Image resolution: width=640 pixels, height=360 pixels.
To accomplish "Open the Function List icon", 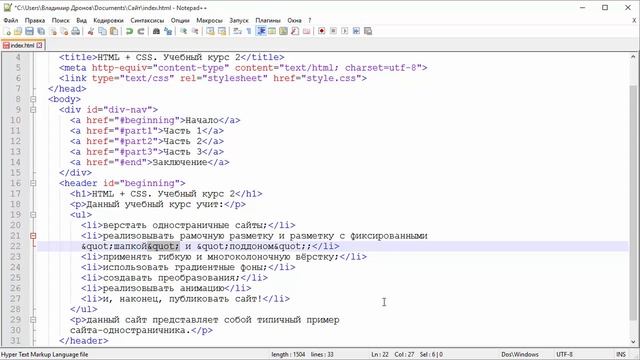I will point(295,31).
